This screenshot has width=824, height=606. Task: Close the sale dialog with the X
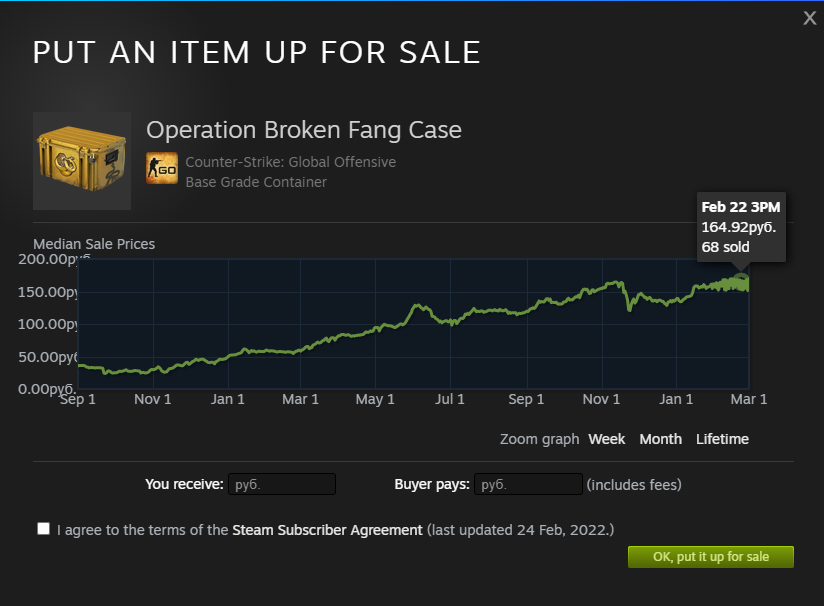click(x=810, y=18)
